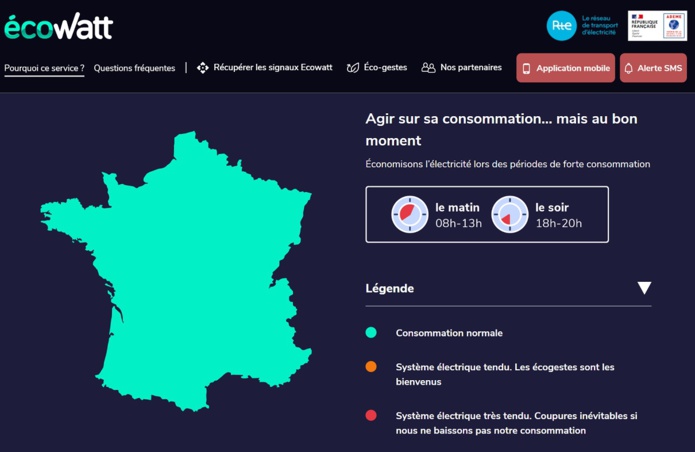
Task: Open the Rte logo link
Action: point(562,26)
